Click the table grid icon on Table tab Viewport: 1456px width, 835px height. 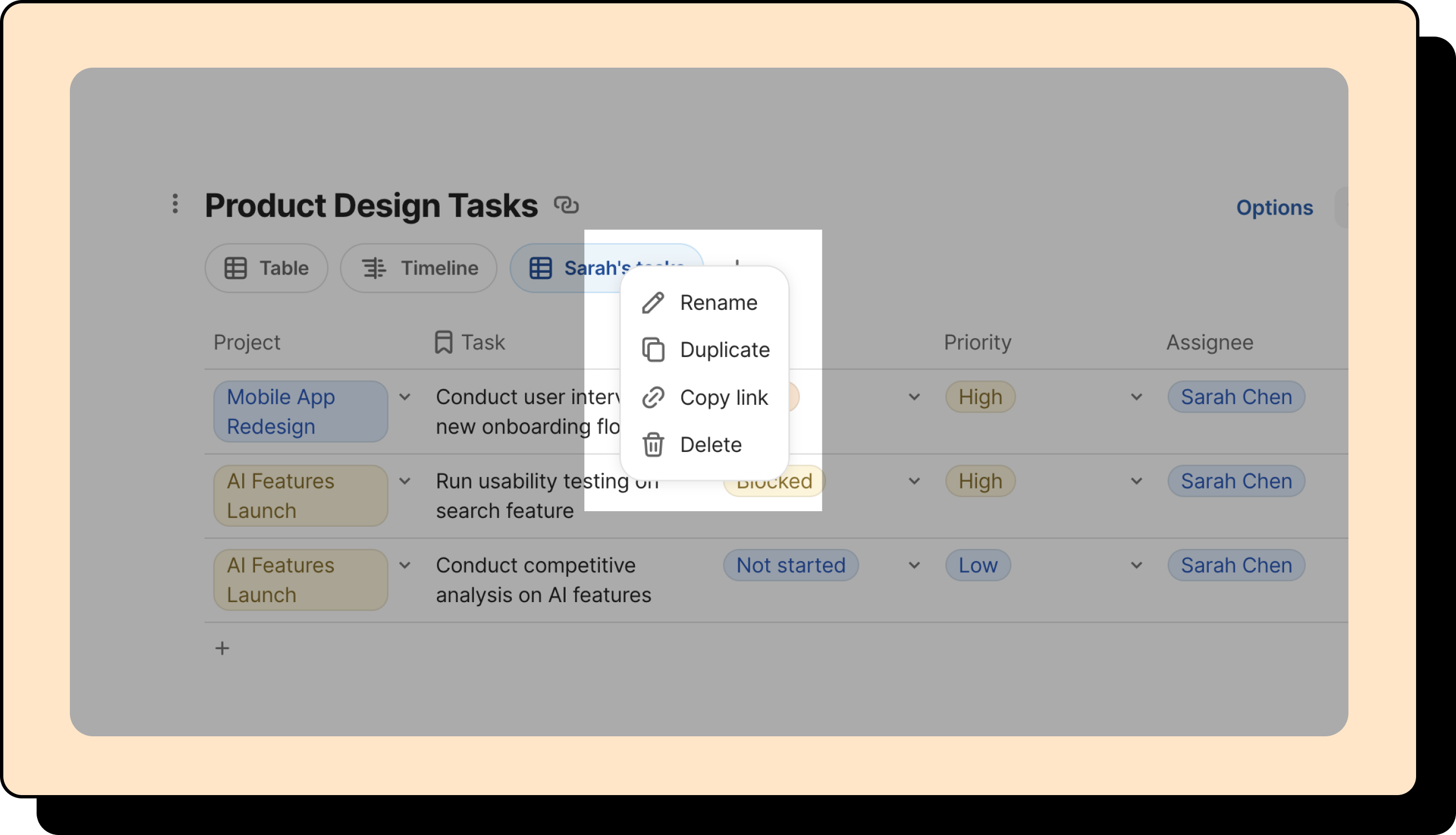click(x=236, y=268)
